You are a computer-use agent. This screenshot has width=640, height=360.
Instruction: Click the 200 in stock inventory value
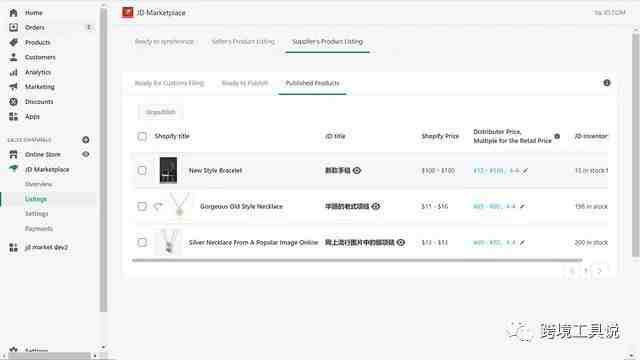591,242
